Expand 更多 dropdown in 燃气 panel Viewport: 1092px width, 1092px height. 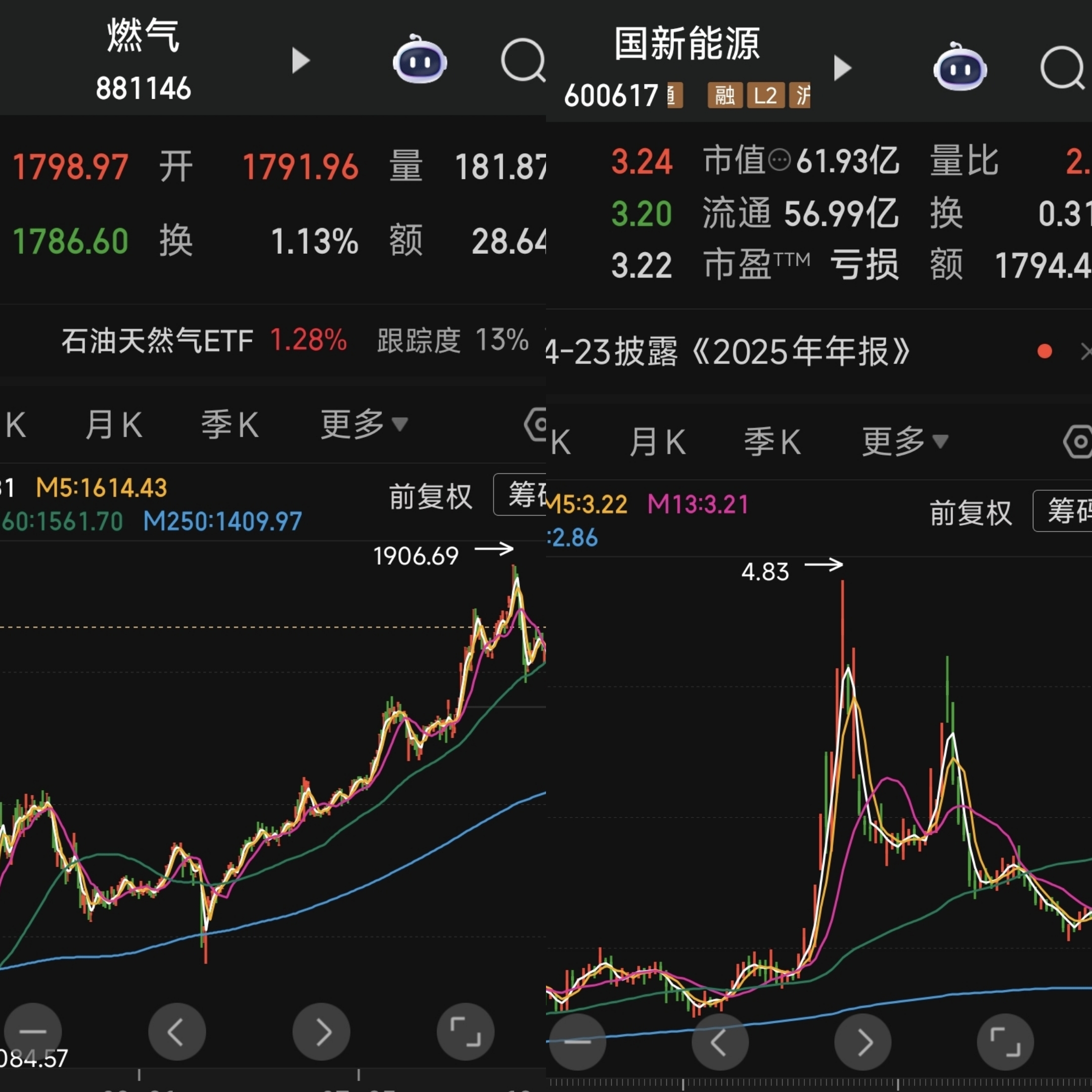click(x=363, y=425)
